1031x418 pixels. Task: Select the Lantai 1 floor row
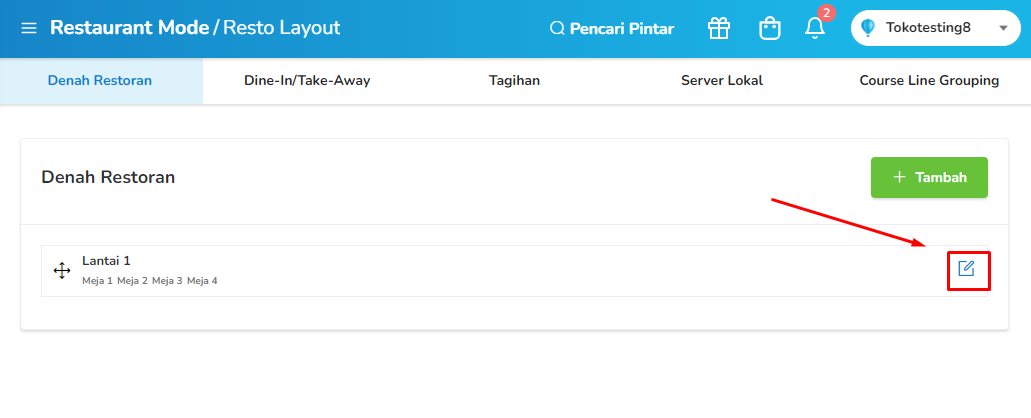point(514,271)
